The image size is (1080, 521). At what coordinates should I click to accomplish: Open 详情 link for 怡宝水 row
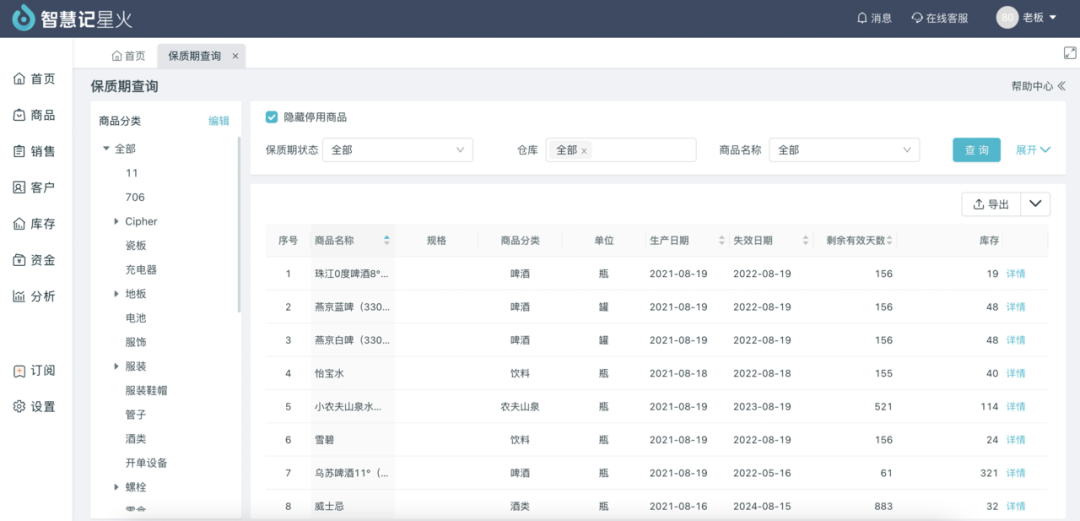pyautogui.click(x=1015, y=373)
